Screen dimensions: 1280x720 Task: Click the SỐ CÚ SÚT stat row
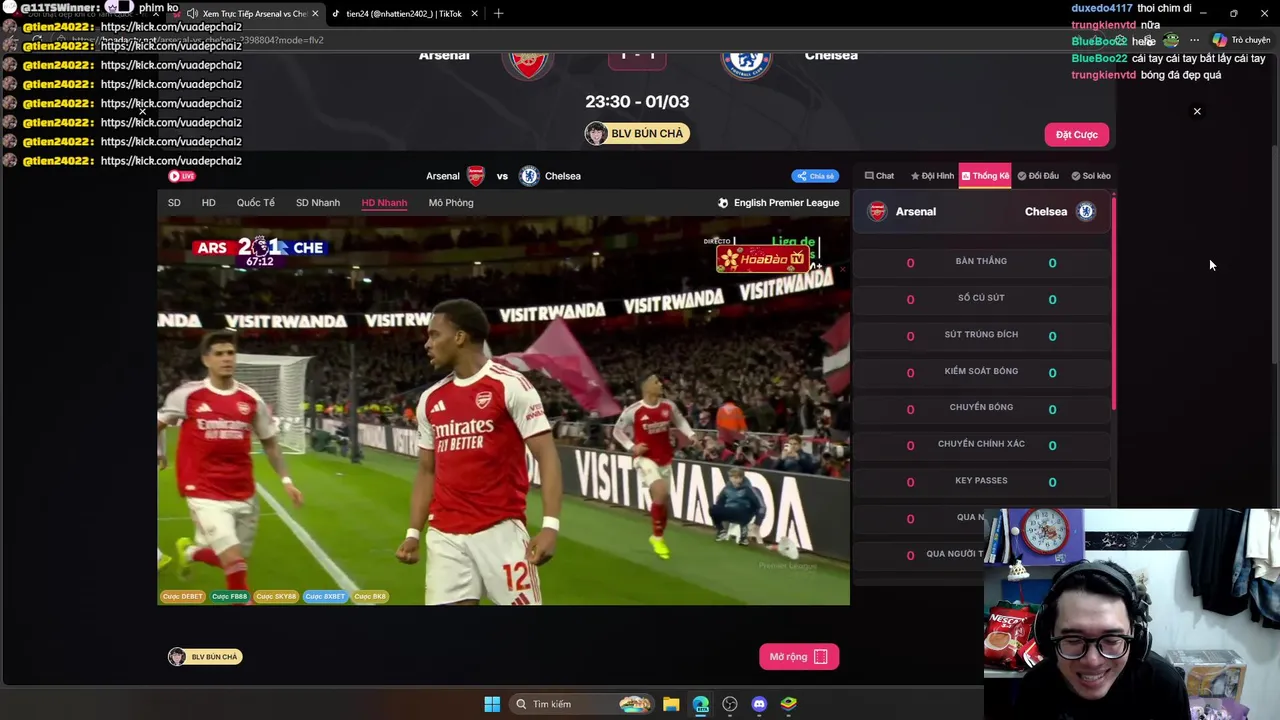[981, 299]
